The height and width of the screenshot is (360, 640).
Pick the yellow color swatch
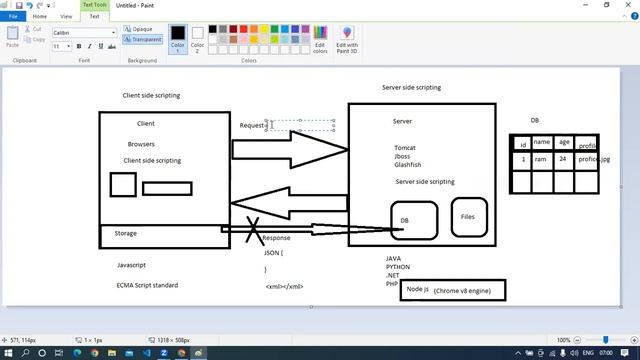[x=264, y=29]
